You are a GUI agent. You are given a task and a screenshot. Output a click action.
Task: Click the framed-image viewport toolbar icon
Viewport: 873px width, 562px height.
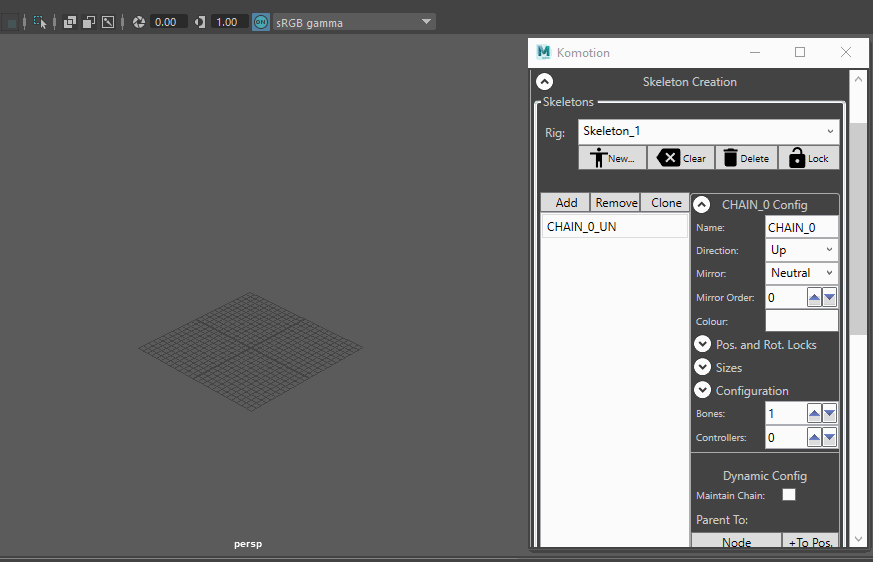tap(108, 22)
